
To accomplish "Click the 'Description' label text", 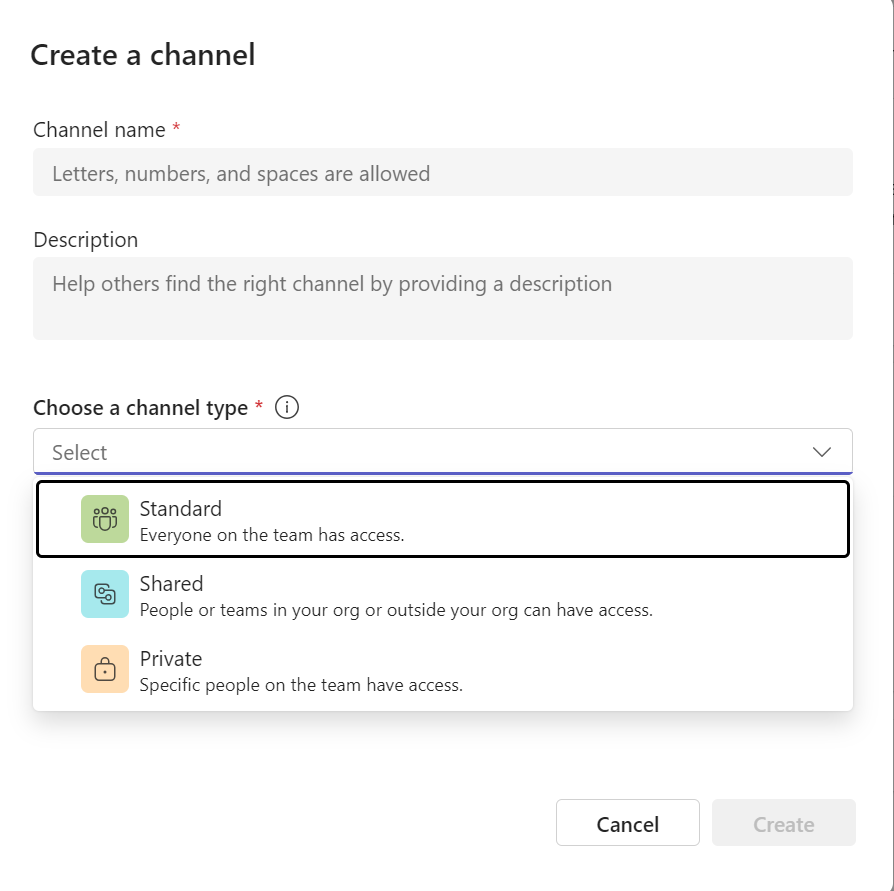I will point(86,240).
